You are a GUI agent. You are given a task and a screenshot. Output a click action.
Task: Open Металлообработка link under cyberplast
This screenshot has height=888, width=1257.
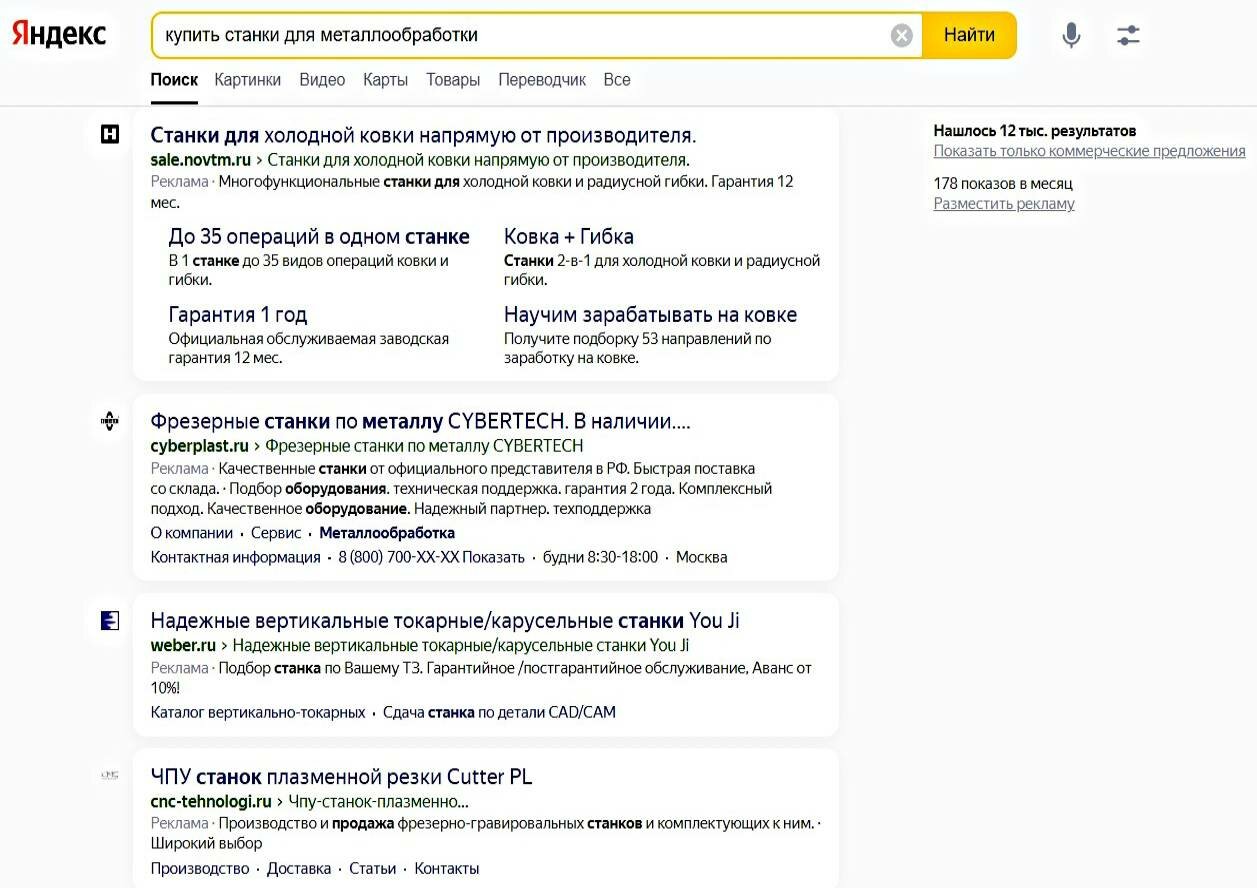[x=387, y=533]
